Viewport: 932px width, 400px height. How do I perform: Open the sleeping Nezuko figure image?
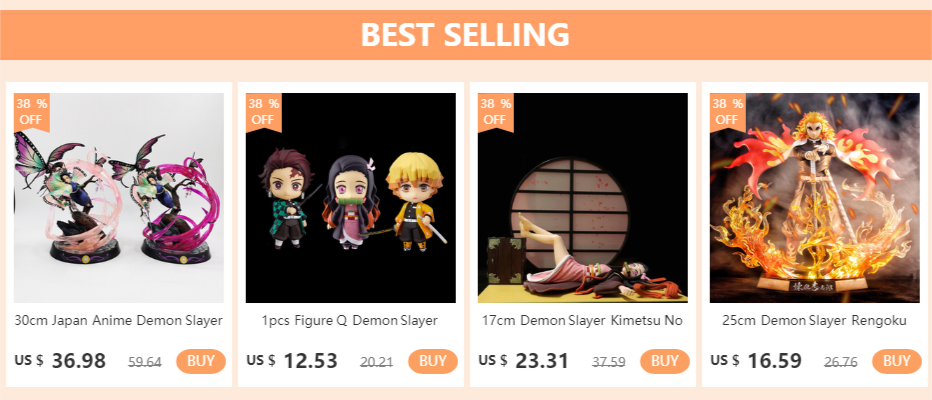click(583, 198)
